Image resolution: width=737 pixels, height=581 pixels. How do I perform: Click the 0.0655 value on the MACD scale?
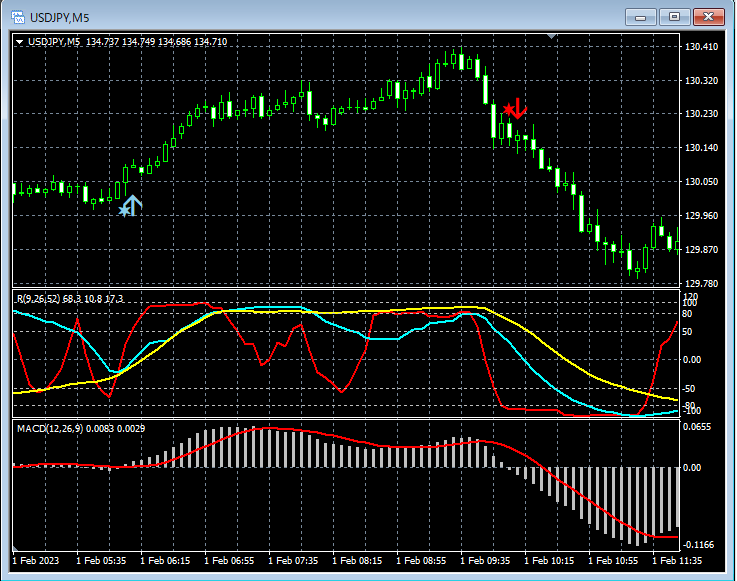(697, 428)
